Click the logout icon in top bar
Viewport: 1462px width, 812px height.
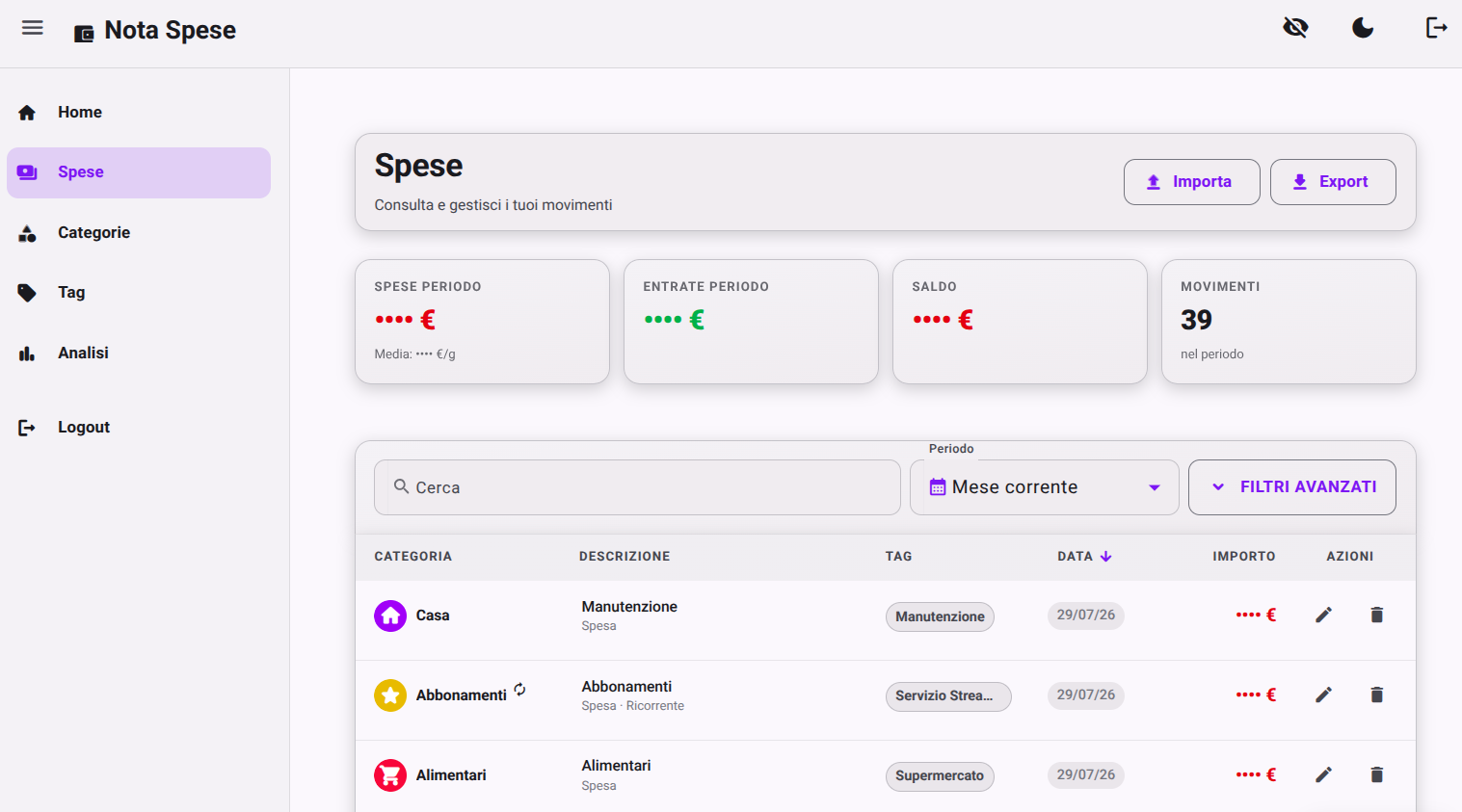pos(1436,28)
